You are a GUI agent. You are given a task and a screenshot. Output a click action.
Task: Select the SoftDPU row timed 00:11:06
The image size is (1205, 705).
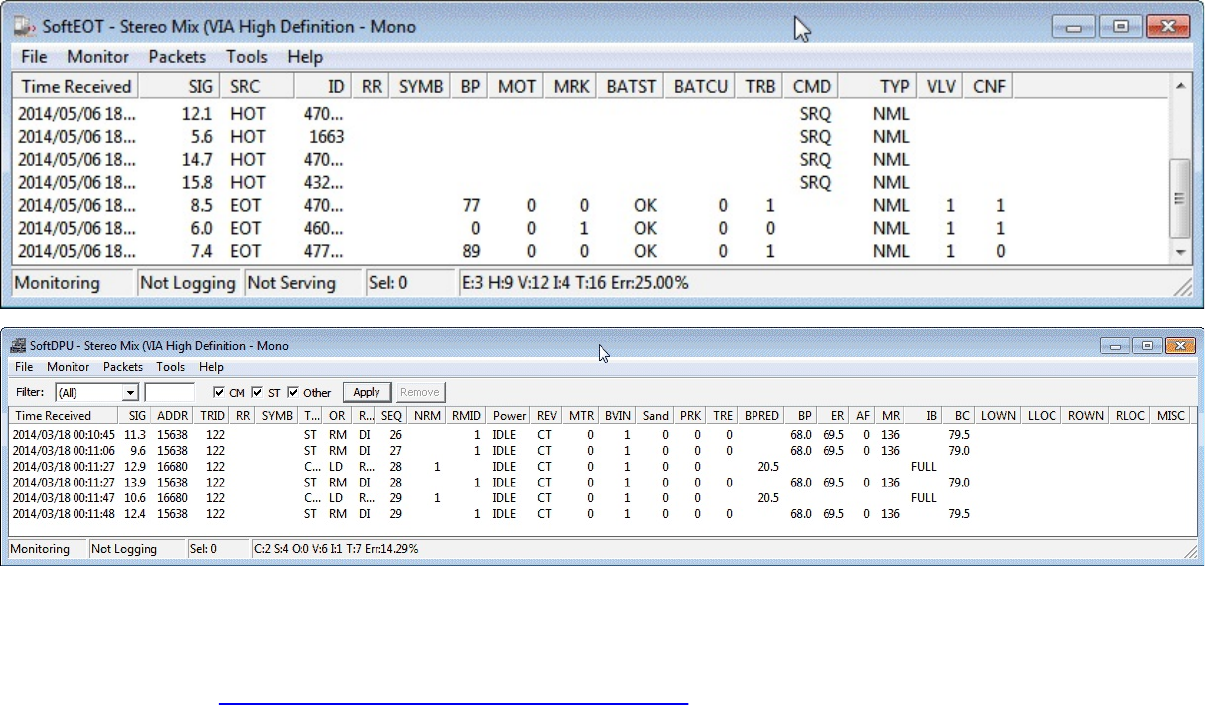point(601,451)
